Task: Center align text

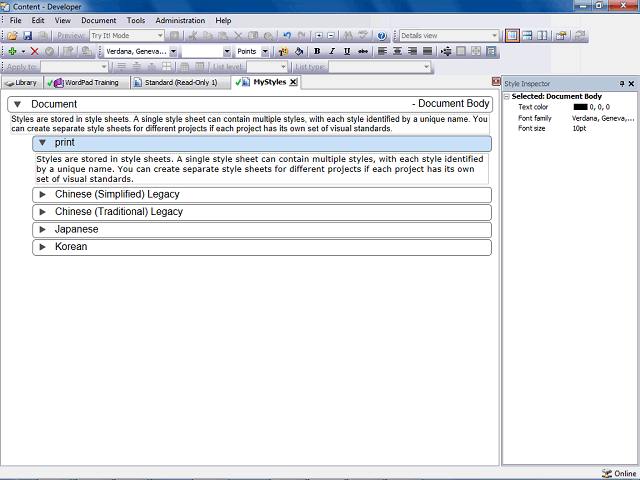Action: tap(397, 51)
